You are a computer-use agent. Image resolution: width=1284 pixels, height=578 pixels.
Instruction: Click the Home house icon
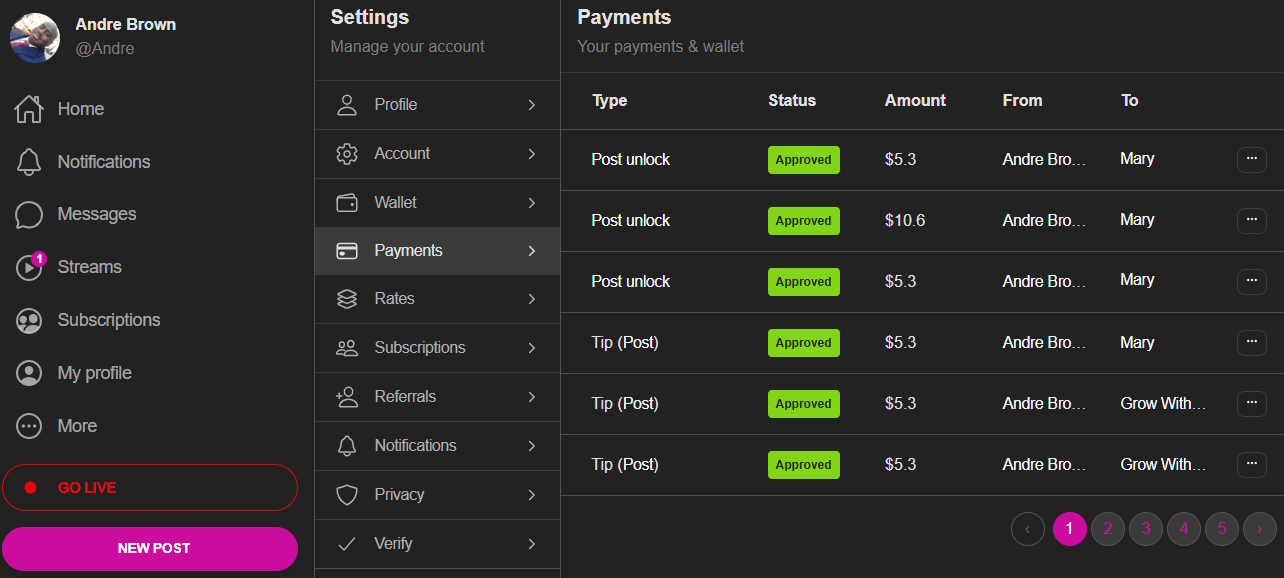(x=29, y=109)
